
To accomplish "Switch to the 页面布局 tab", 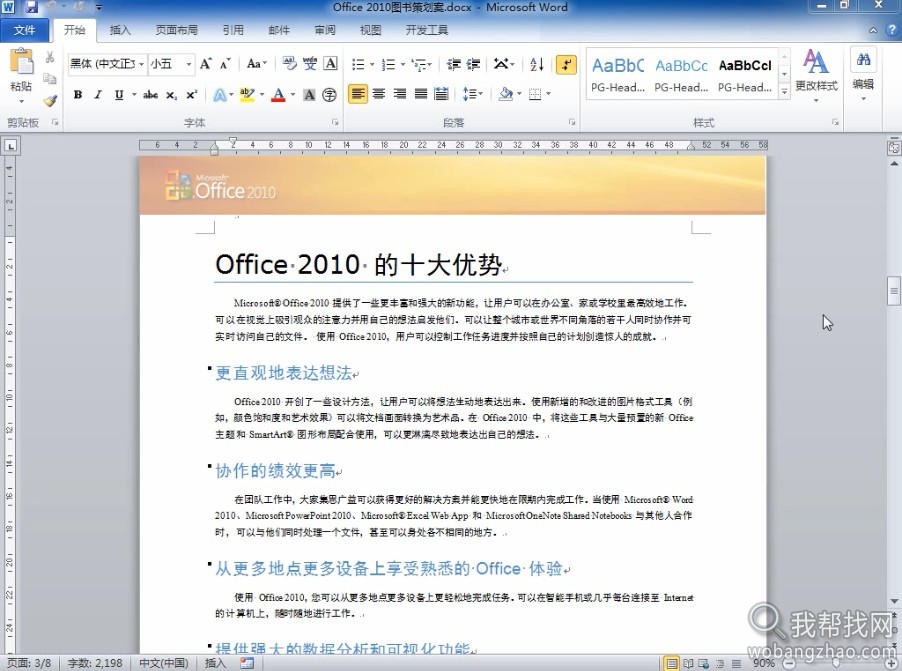I will point(176,30).
